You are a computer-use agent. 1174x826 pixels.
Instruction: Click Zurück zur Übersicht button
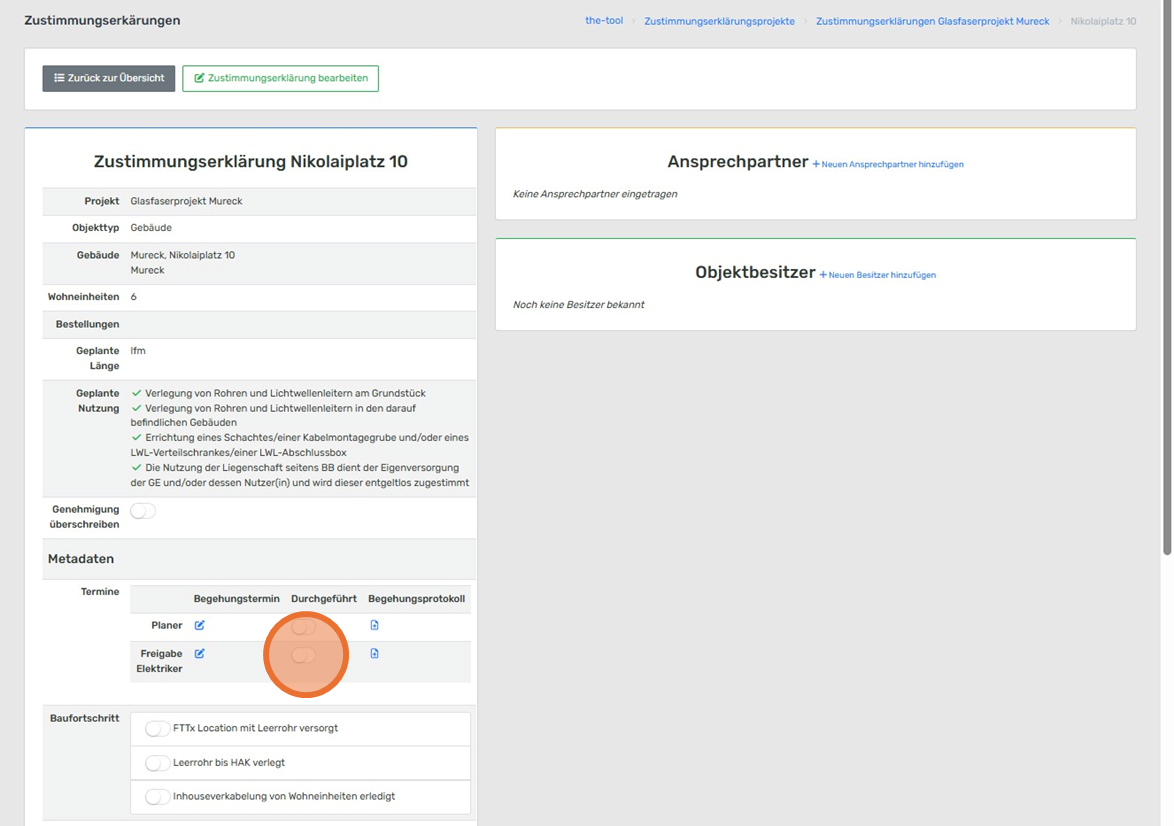[x=109, y=78]
